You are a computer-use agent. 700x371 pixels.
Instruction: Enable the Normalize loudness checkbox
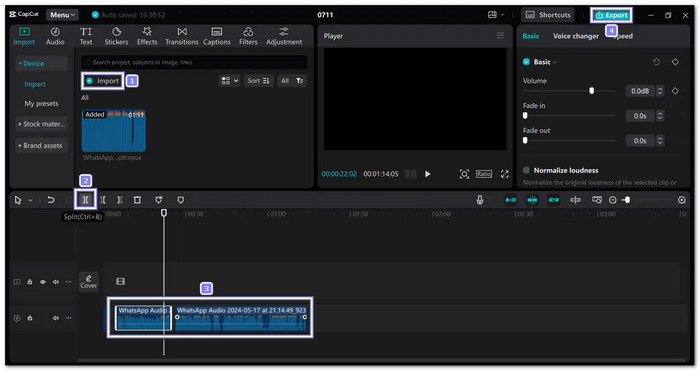[526, 170]
